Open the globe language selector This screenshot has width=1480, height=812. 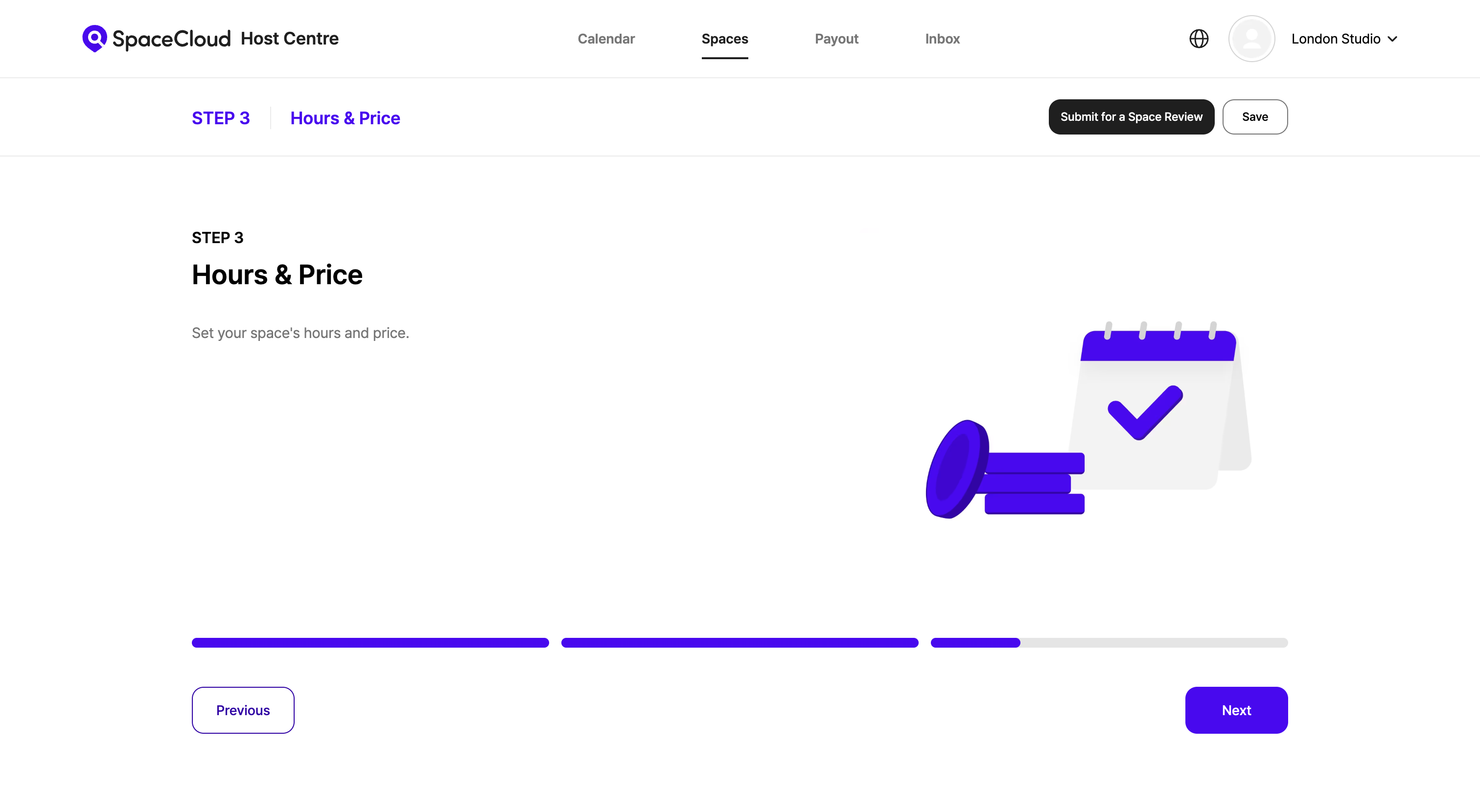coord(1199,39)
